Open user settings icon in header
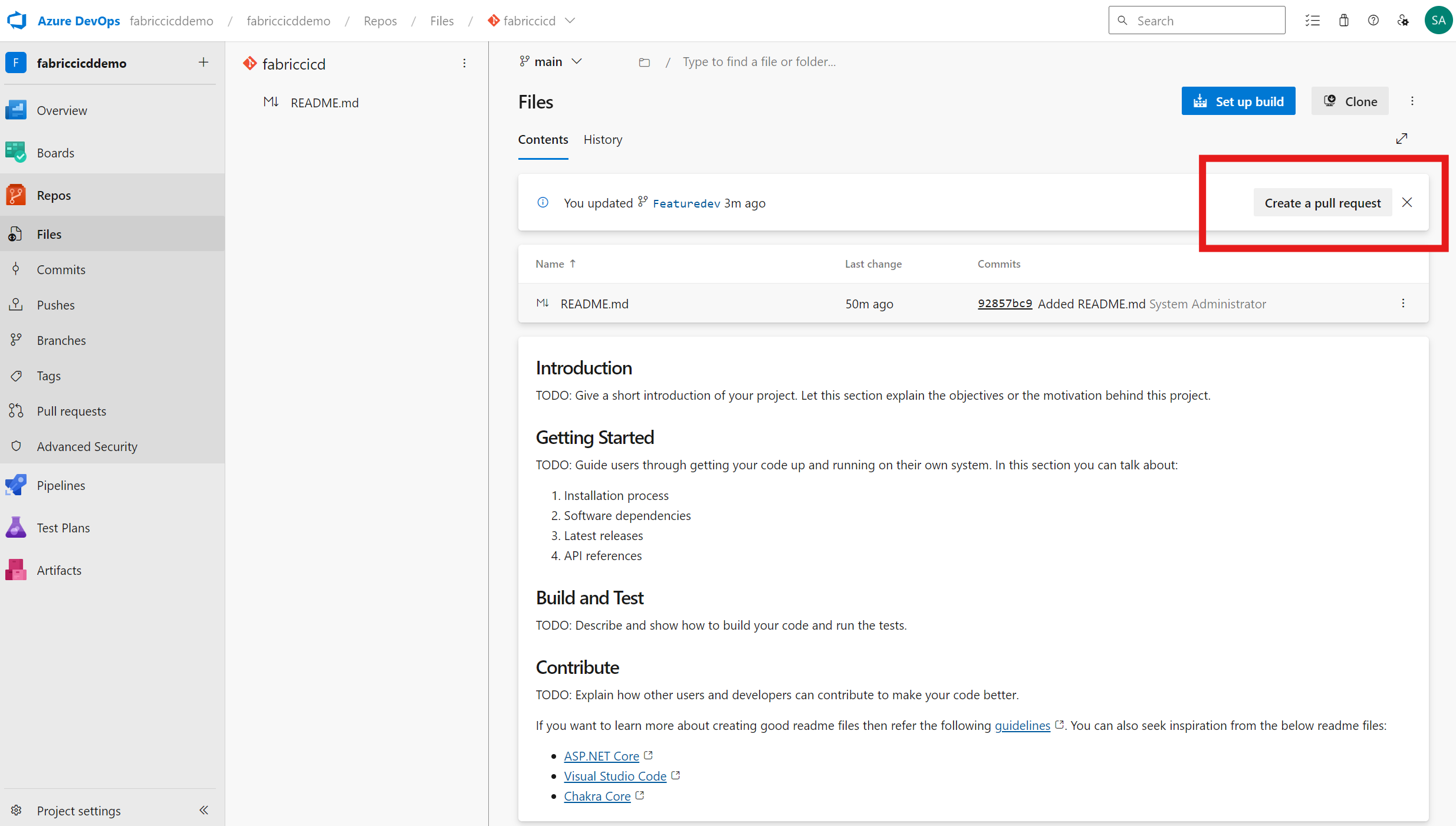 (x=1403, y=21)
